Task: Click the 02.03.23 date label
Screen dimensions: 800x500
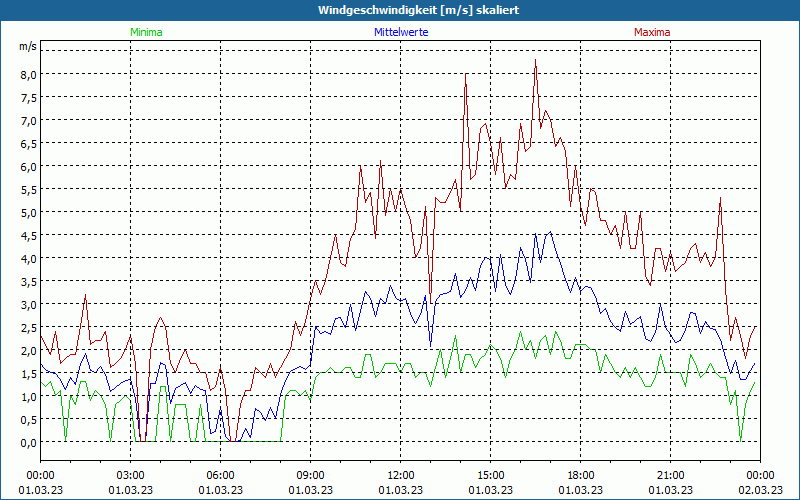Action: coord(760,490)
